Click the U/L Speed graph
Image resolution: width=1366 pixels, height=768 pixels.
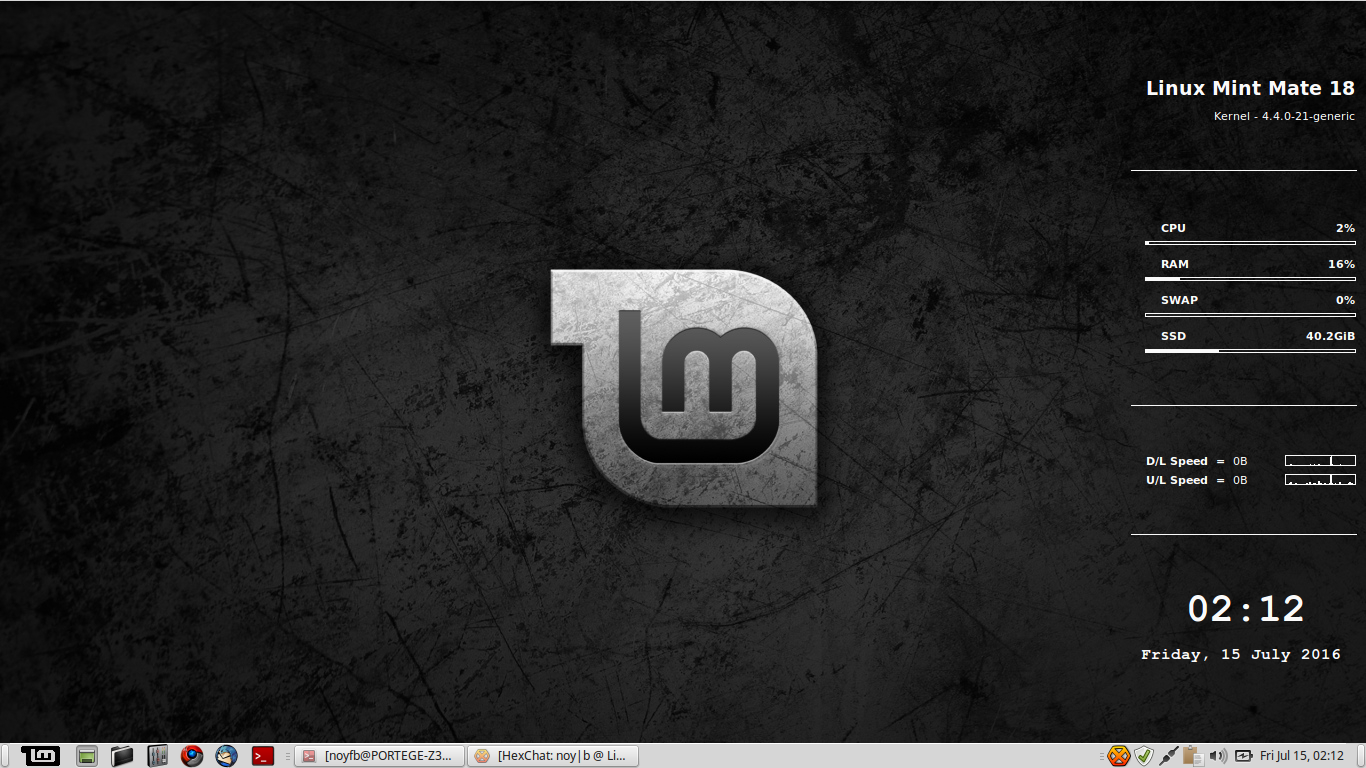pyautogui.click(x=1320, y=480)
